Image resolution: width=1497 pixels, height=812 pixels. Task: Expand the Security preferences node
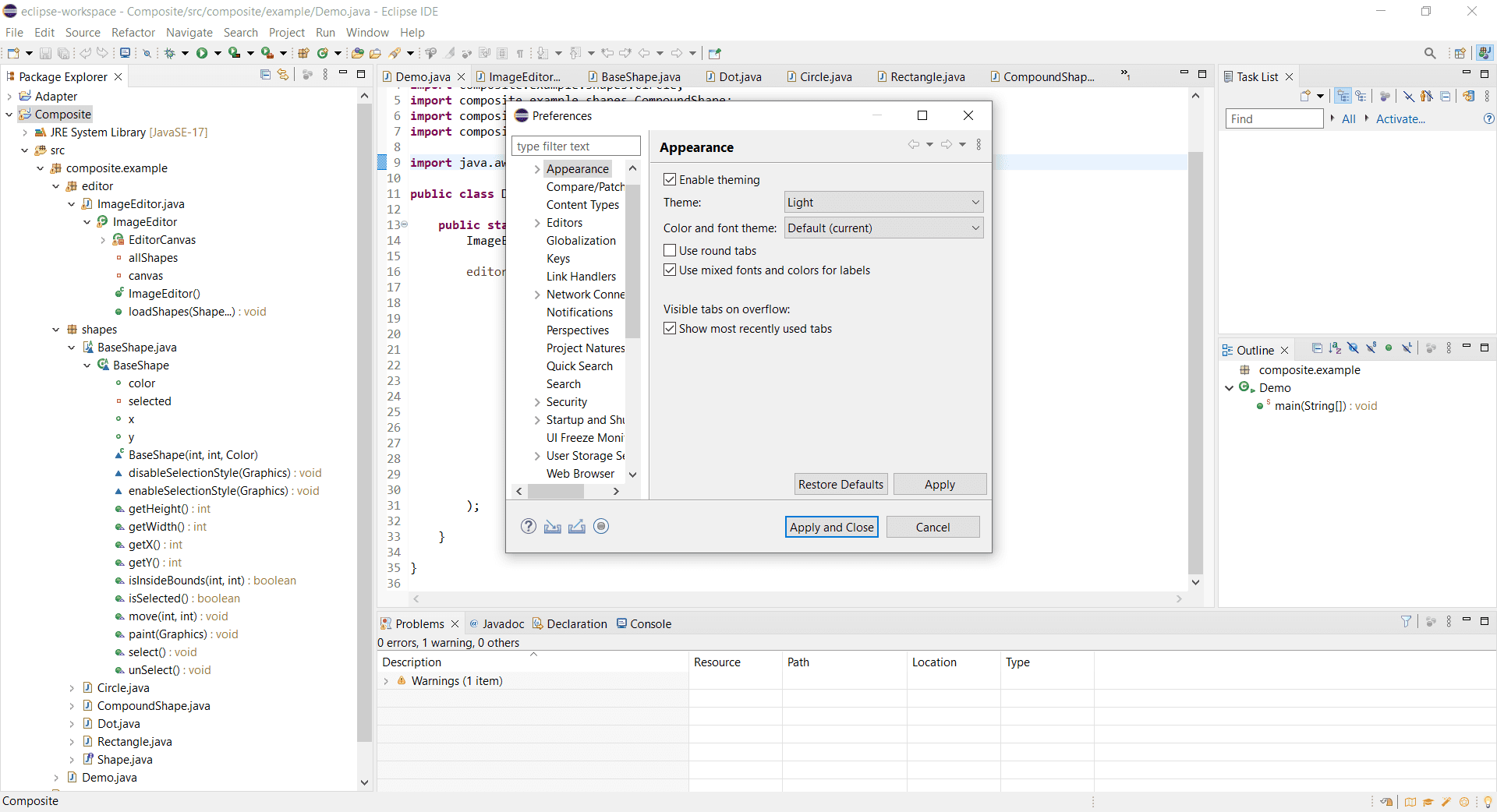coord(537,402)
